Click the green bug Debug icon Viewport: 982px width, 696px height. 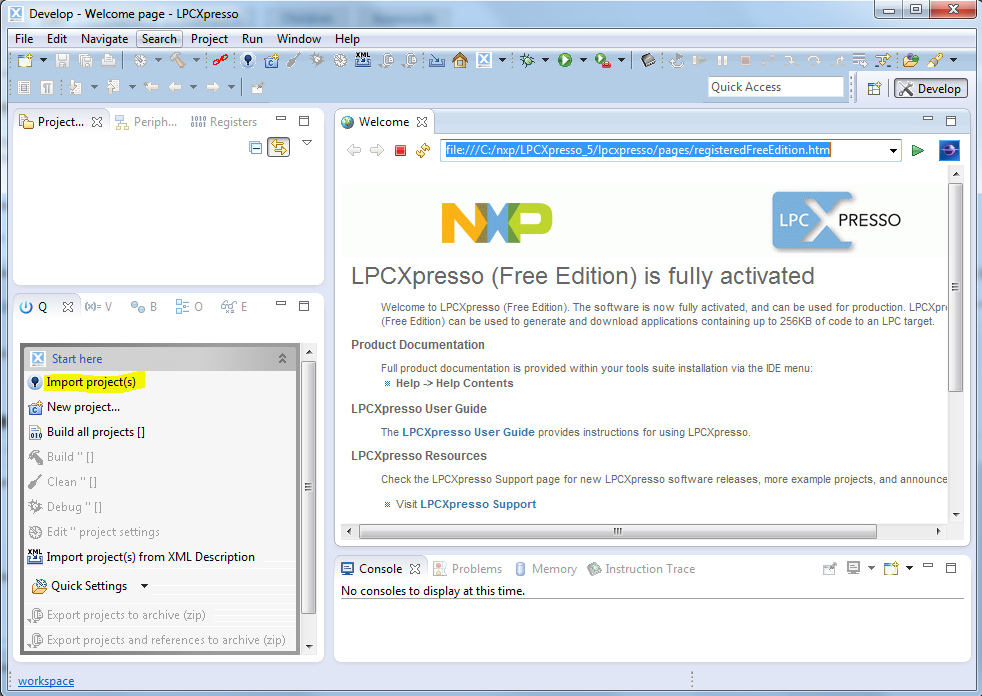[527, 60]
